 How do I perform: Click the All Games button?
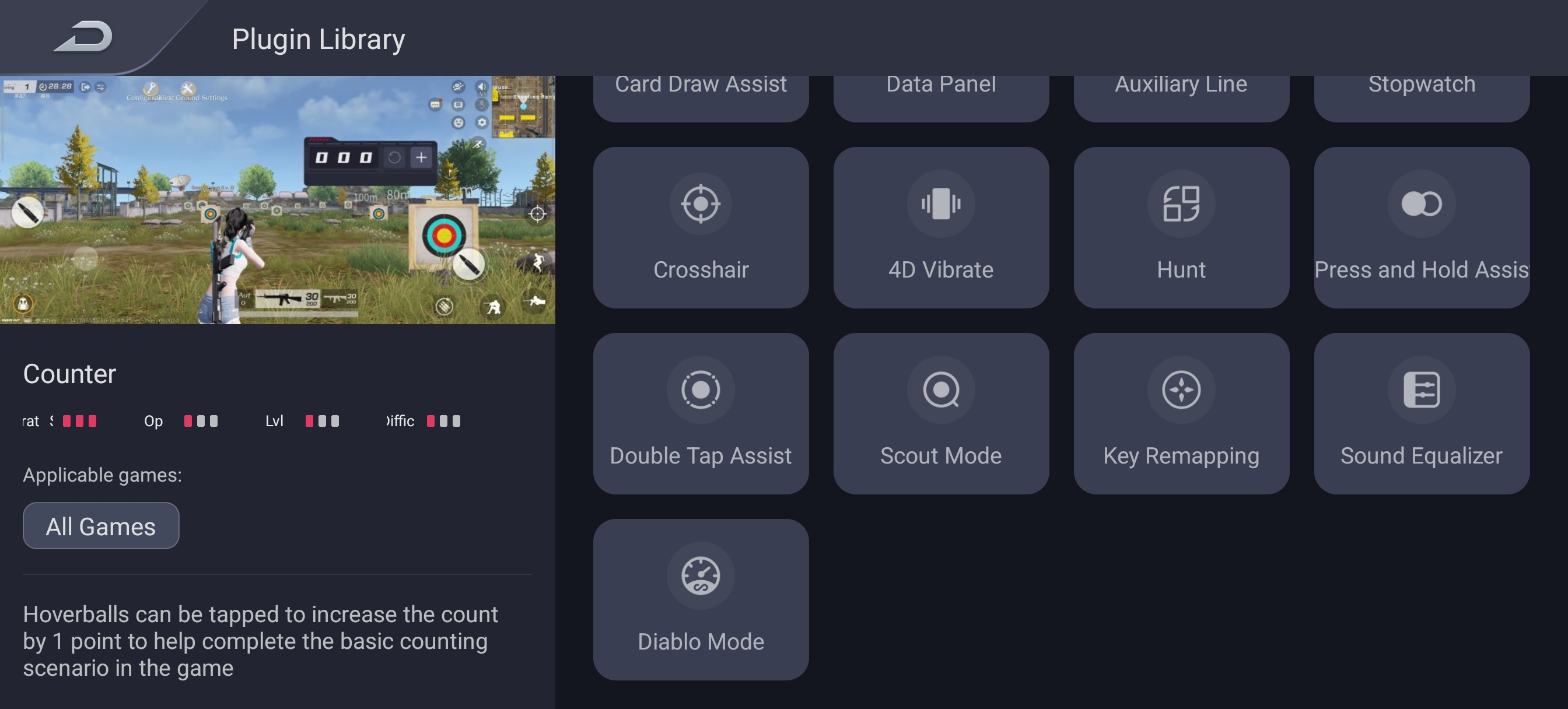tap(100, 527)
